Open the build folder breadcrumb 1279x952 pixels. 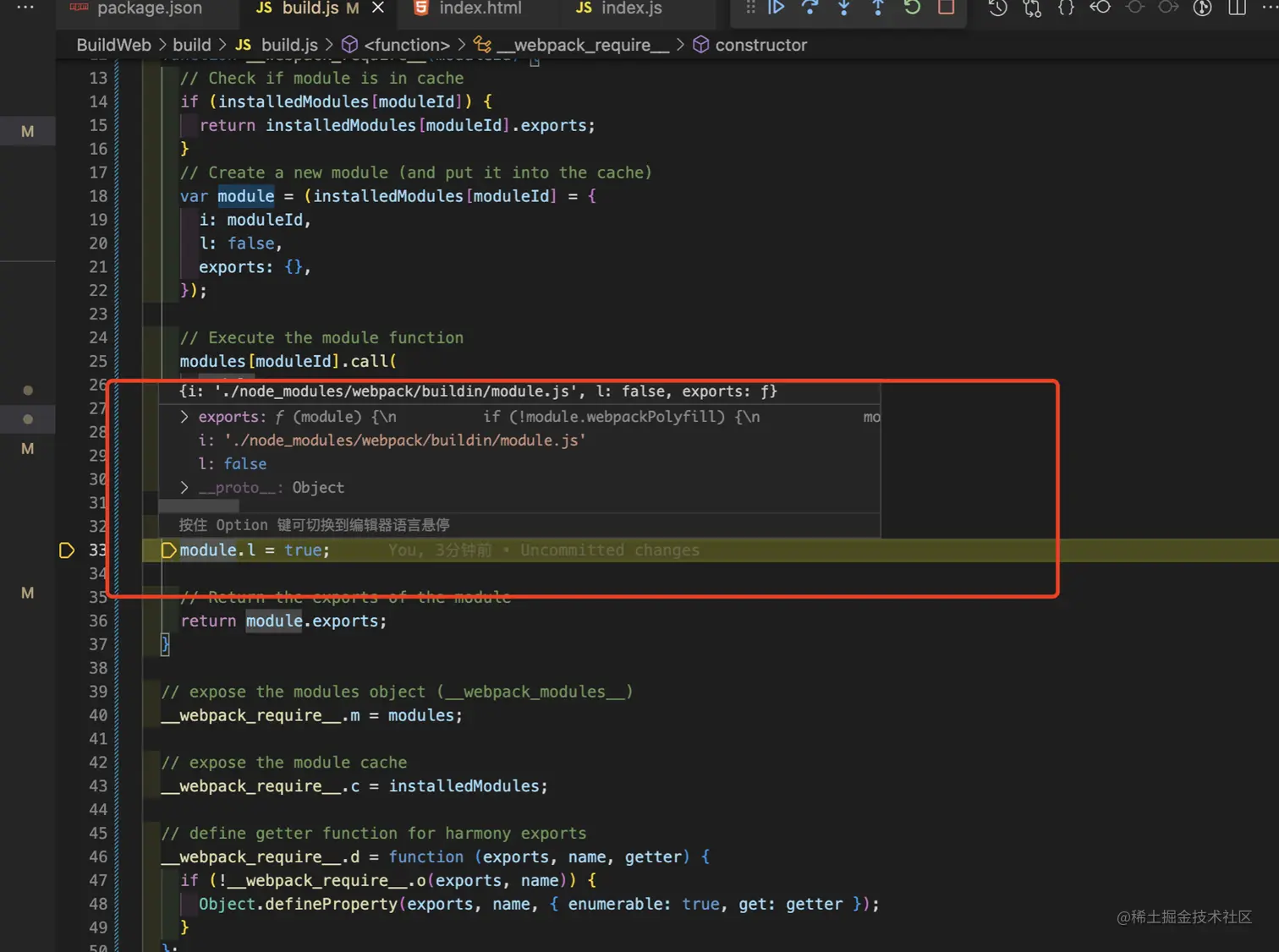pos(192,45)
